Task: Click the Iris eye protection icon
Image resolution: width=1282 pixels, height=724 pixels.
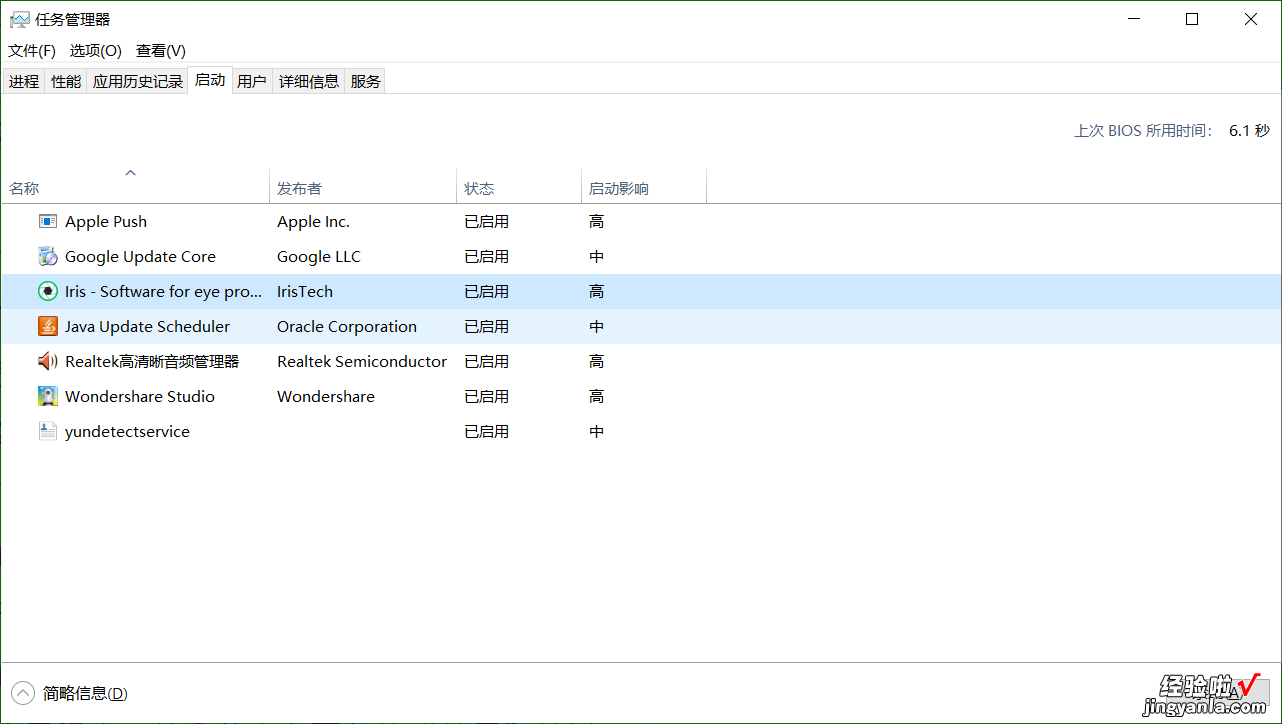Action: [48, 291]
